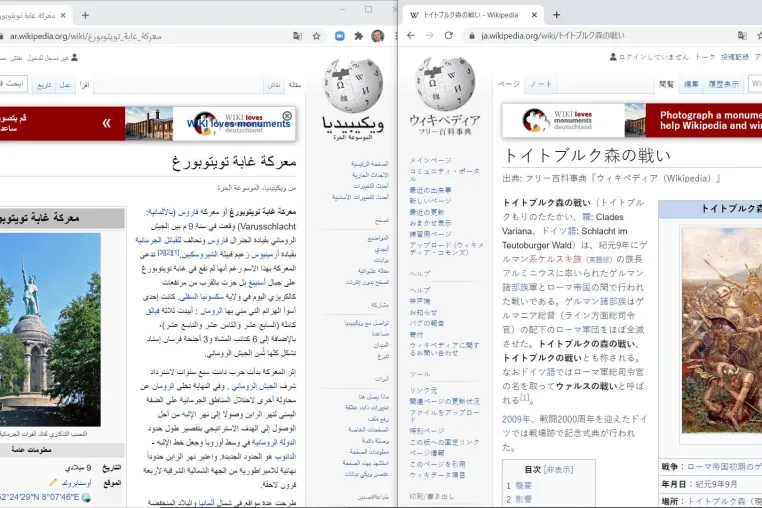This screenshot has height=508, width=762.
Task: Click the translate icon in the Arabic Wikipedia window's address bar
Action: coord(297,36)
